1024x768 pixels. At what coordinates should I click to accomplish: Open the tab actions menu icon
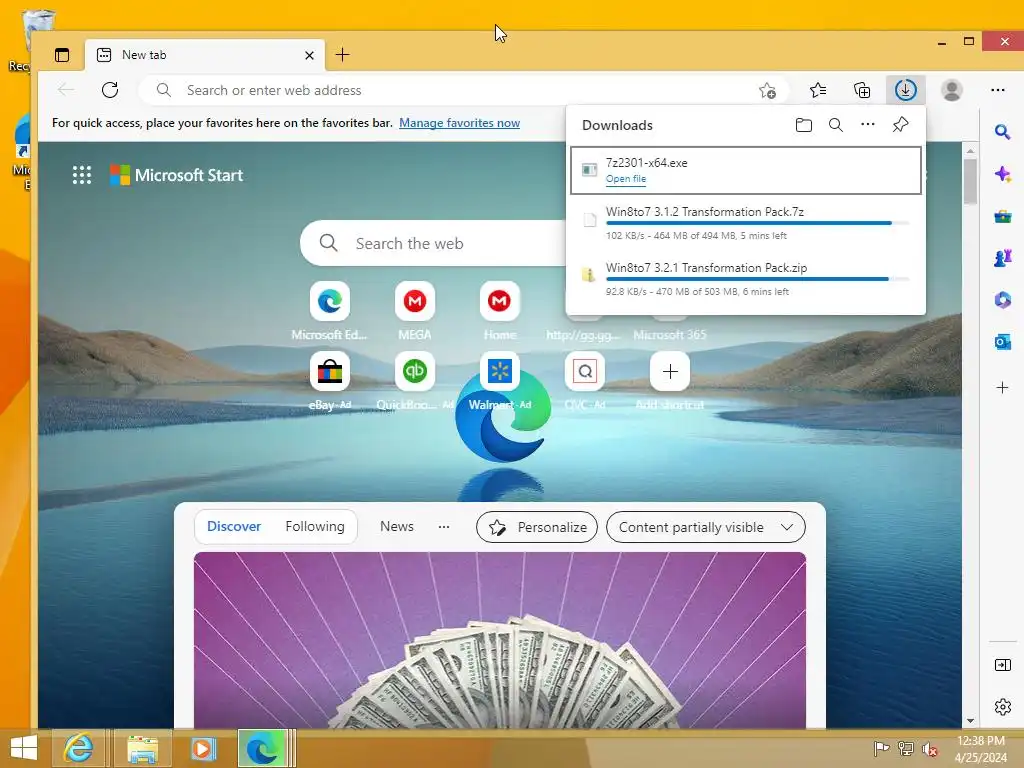(62, 55)
